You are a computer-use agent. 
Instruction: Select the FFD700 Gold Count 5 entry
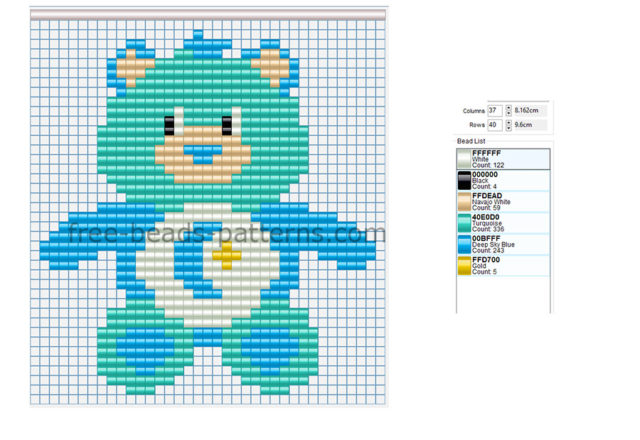[503, 265]
